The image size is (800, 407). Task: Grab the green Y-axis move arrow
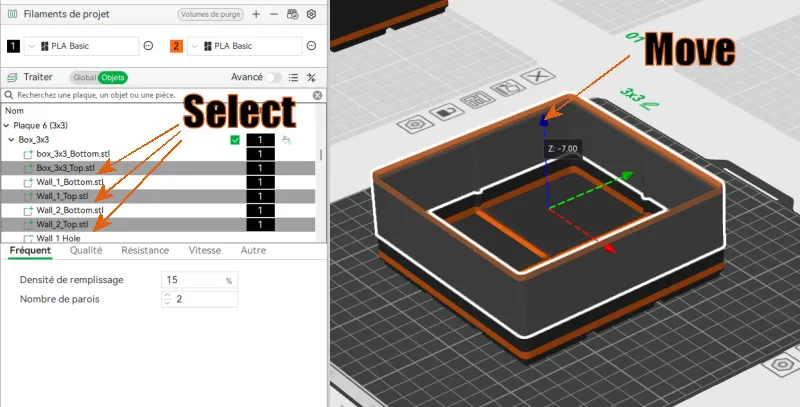click(x=628, y=176)
